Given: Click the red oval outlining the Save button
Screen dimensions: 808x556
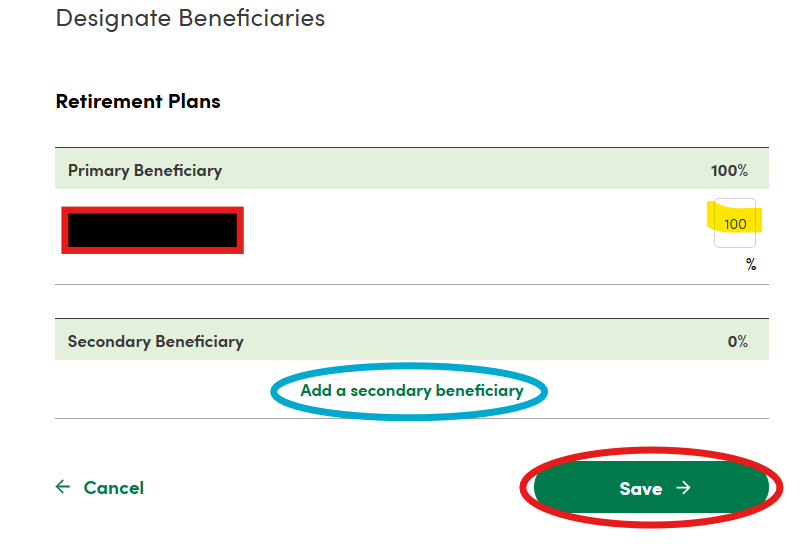Looking at the screenshot, I should [525, 488].
